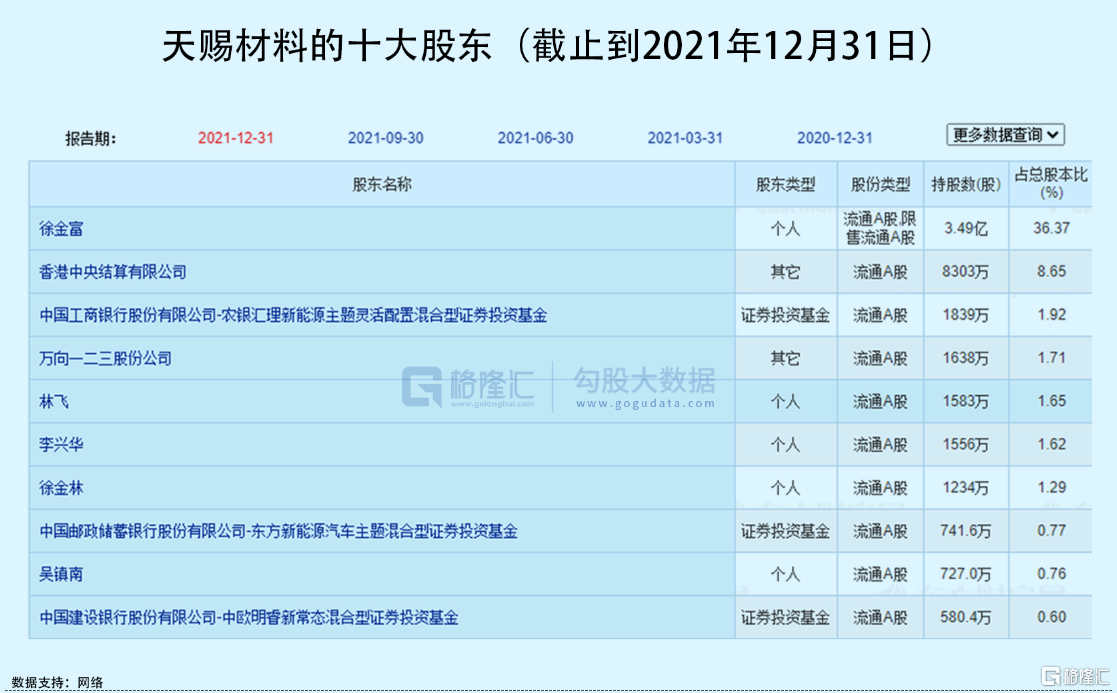Screen dimensions: 1117x693
Task: Select the 1583万 shares cell
Action: [x=966, y=402]
